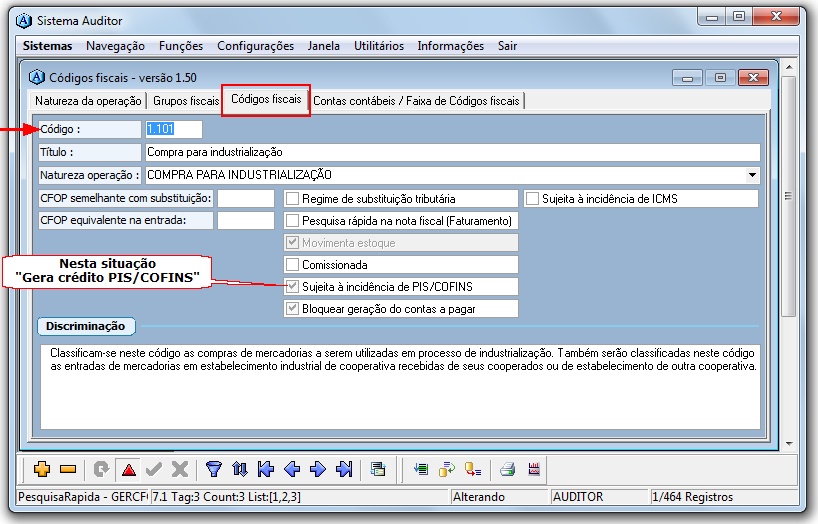Click the Alterando status bar text
The image size is (818, 524).
479,497
